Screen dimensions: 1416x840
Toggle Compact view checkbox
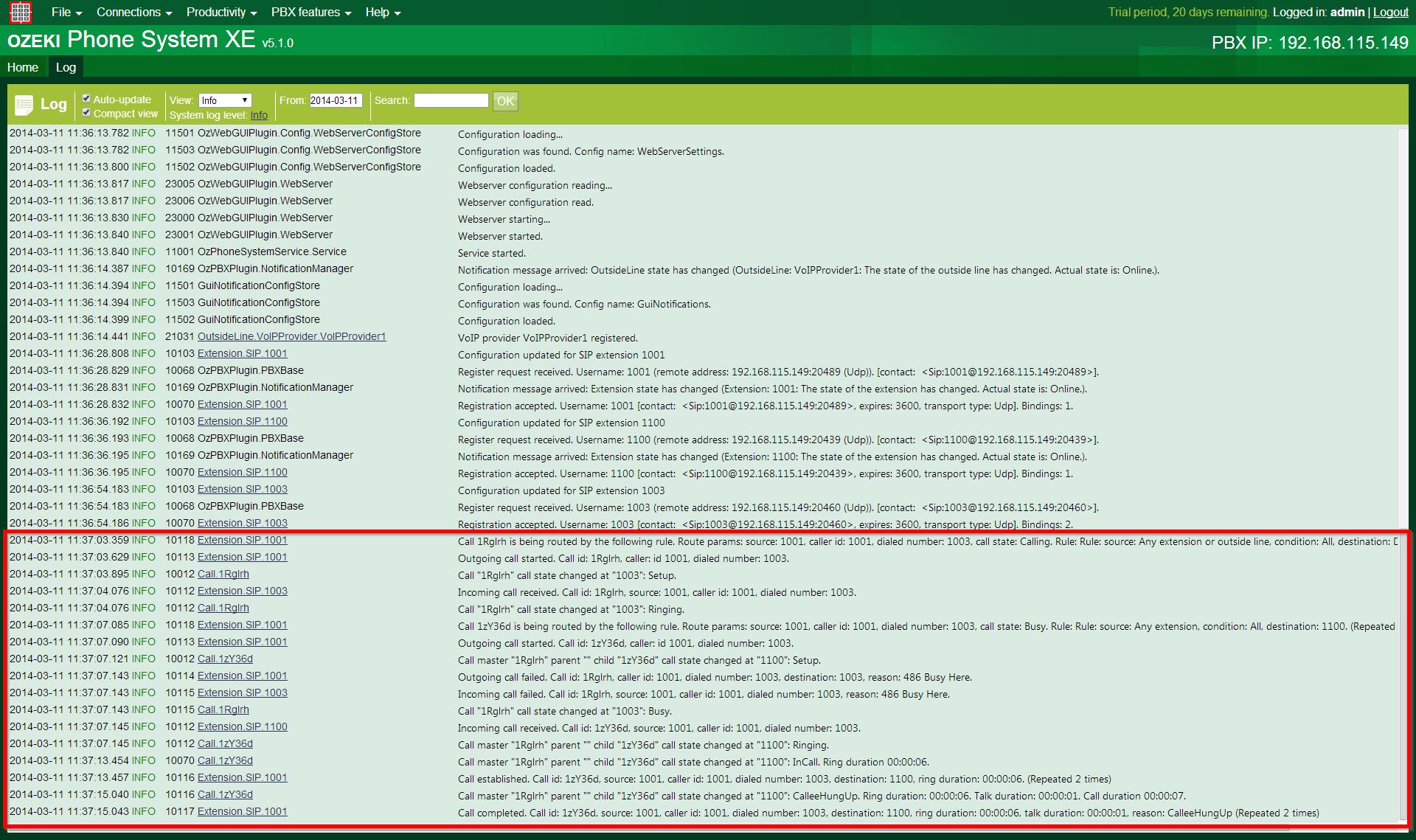(88, 113)
